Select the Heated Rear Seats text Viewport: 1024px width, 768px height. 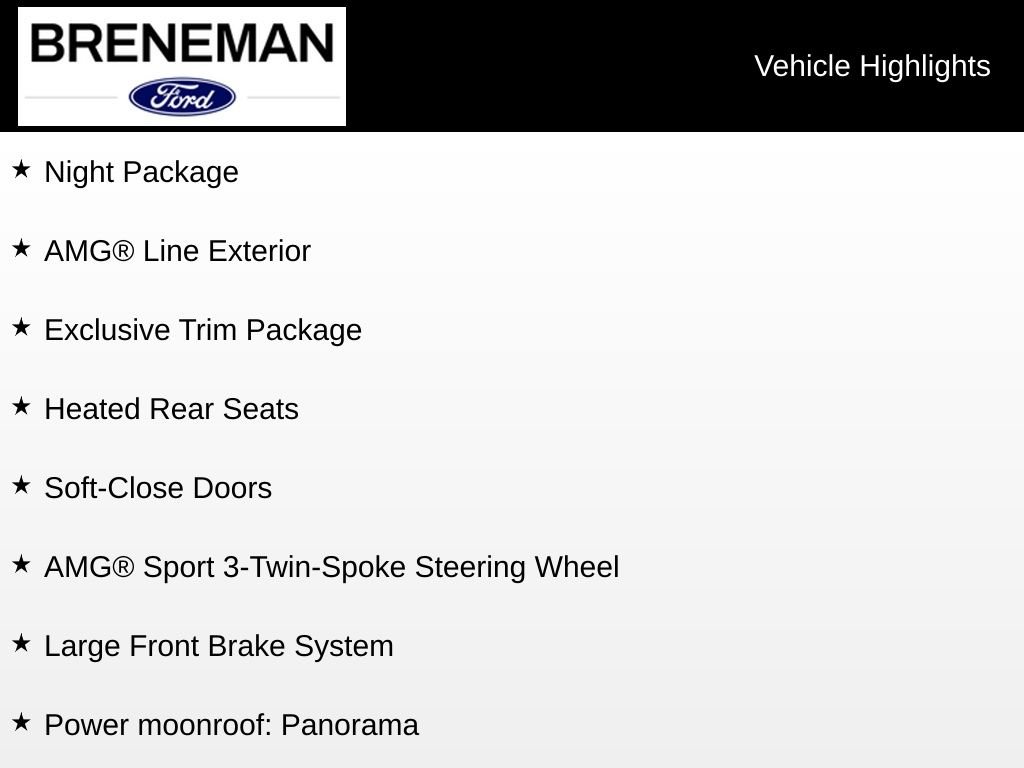172,409
